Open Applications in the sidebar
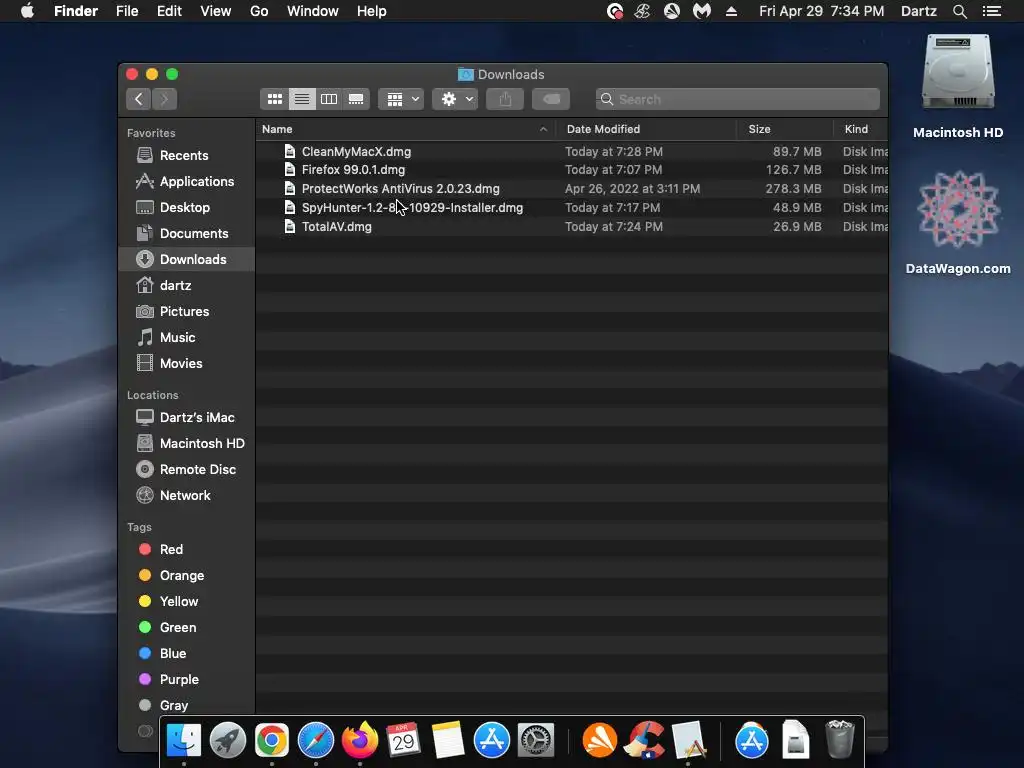This screenshot has width=1024, height=768. (186, 182)
